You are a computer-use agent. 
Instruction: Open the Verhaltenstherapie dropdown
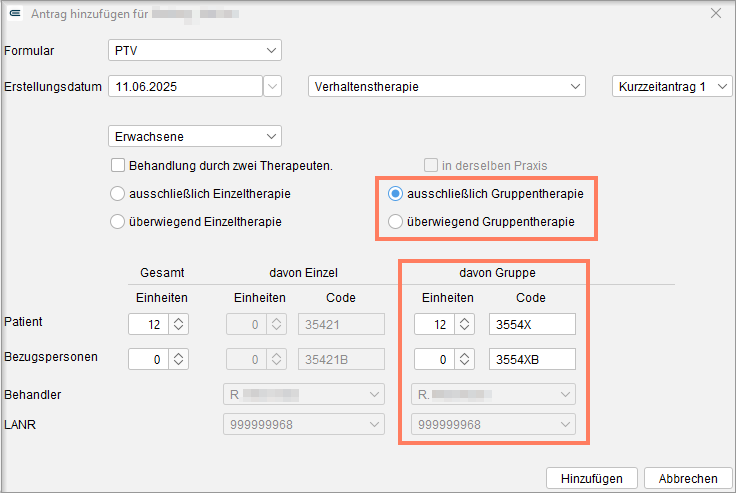point(446,86)
